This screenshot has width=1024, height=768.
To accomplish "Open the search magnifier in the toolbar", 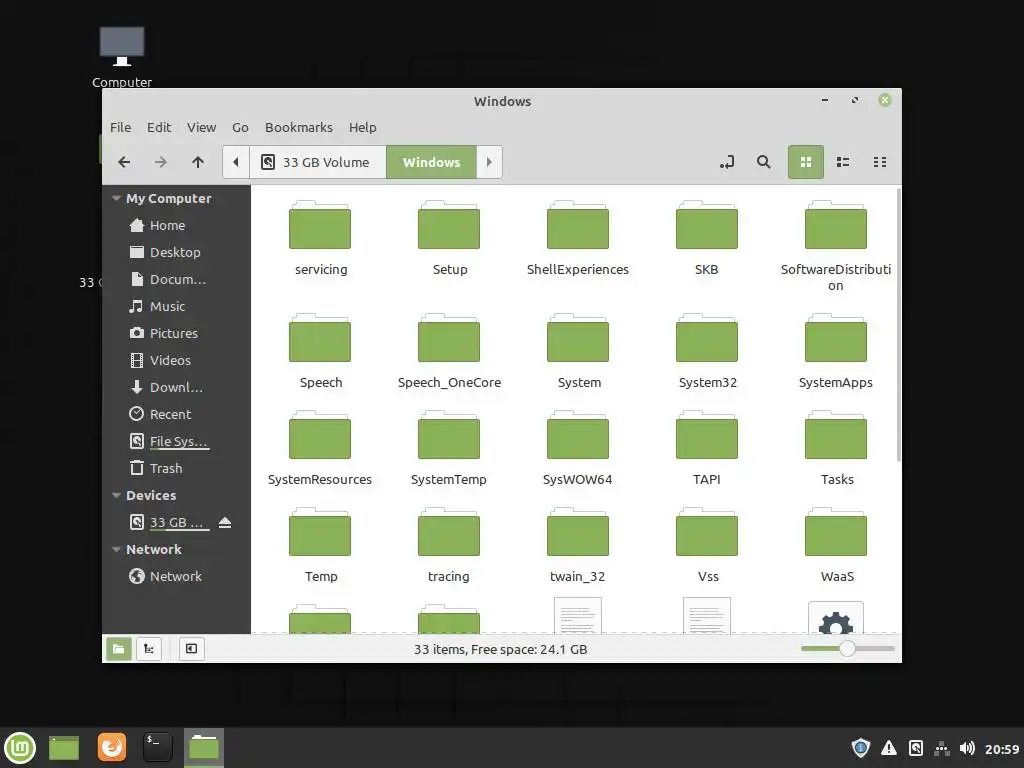I will (x=763, y=162).
